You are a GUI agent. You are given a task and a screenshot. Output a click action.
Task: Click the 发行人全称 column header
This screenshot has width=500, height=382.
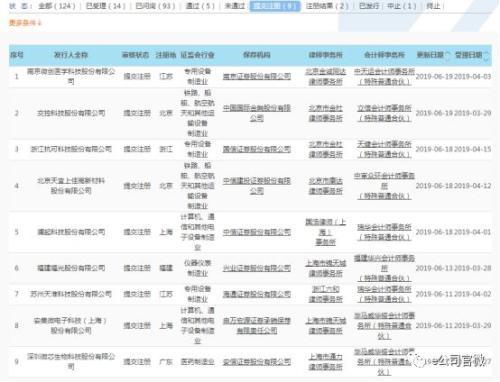tap(71, 55)
